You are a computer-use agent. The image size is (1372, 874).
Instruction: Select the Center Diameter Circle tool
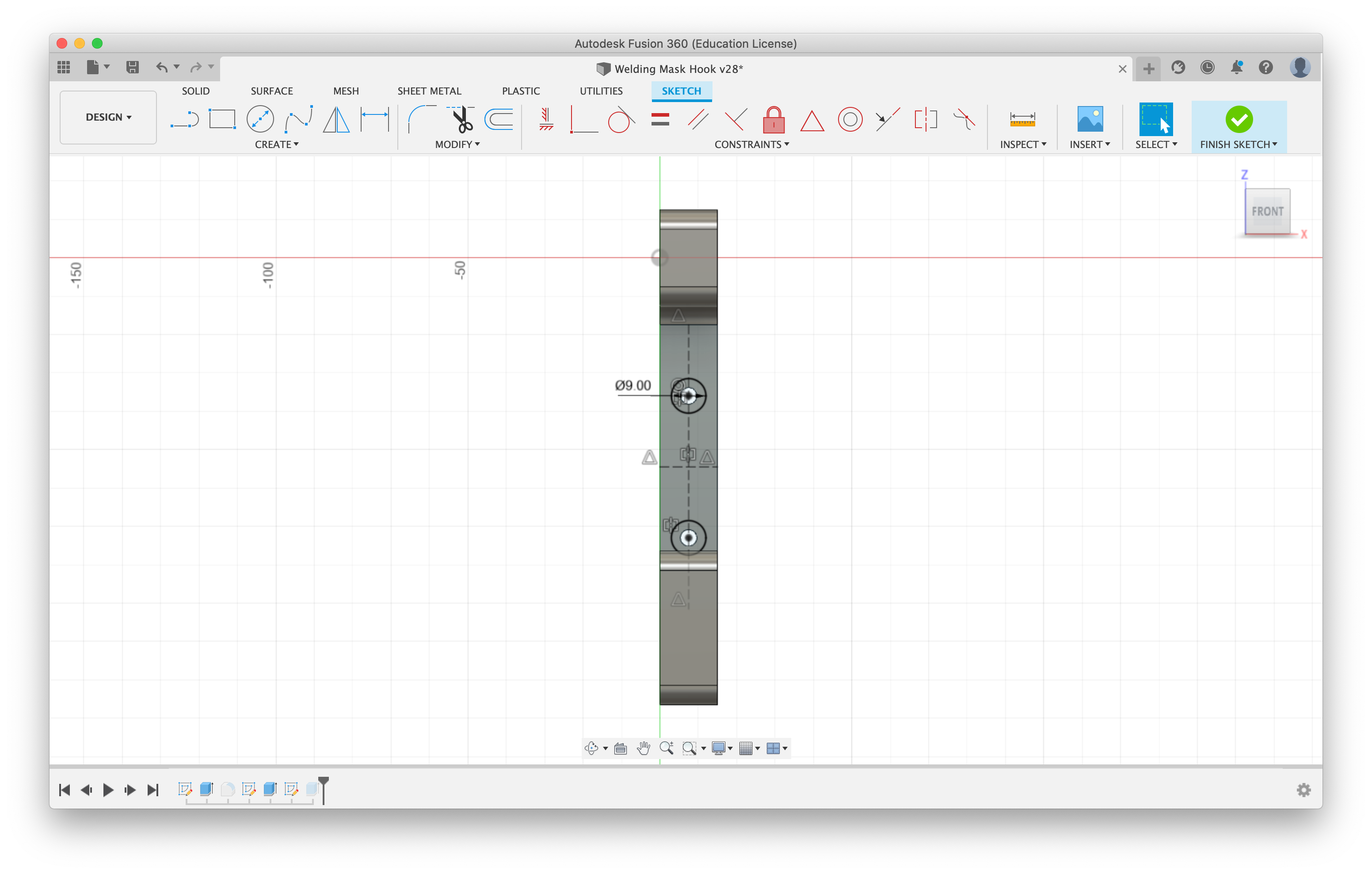(x=260, y=118)
